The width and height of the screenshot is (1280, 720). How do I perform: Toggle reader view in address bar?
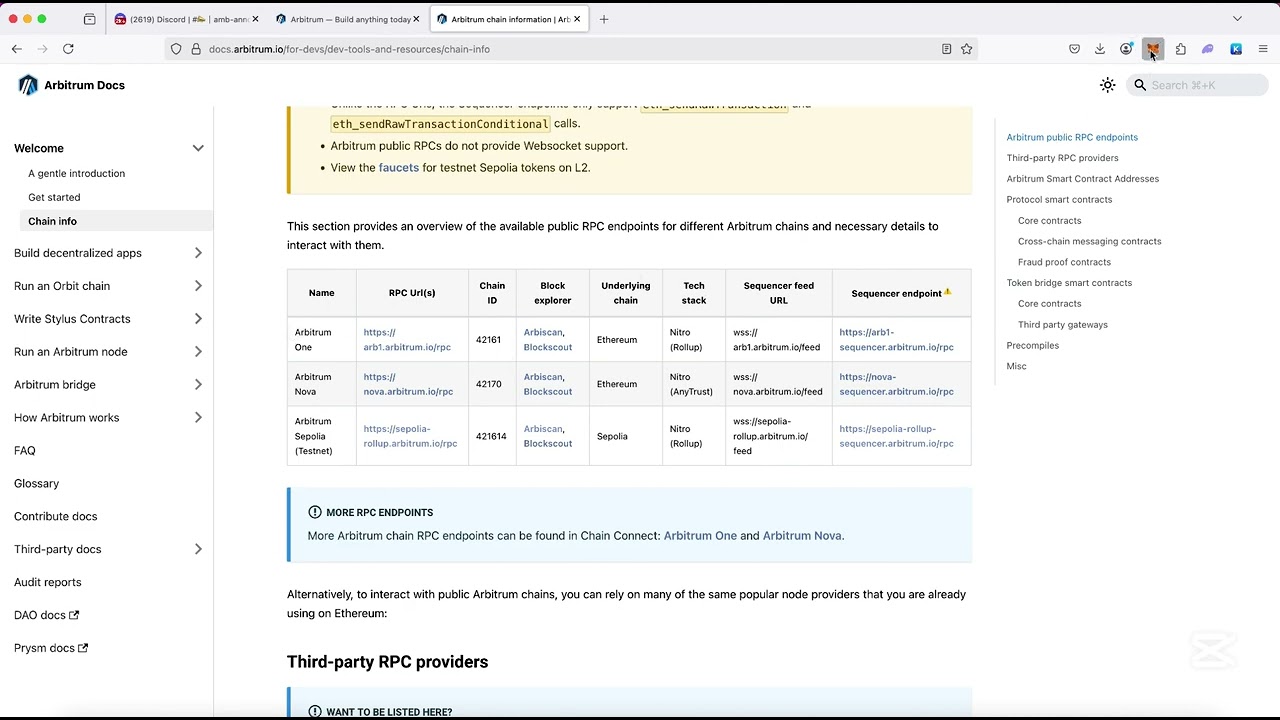pyautogui.click(x=946, y=49)
